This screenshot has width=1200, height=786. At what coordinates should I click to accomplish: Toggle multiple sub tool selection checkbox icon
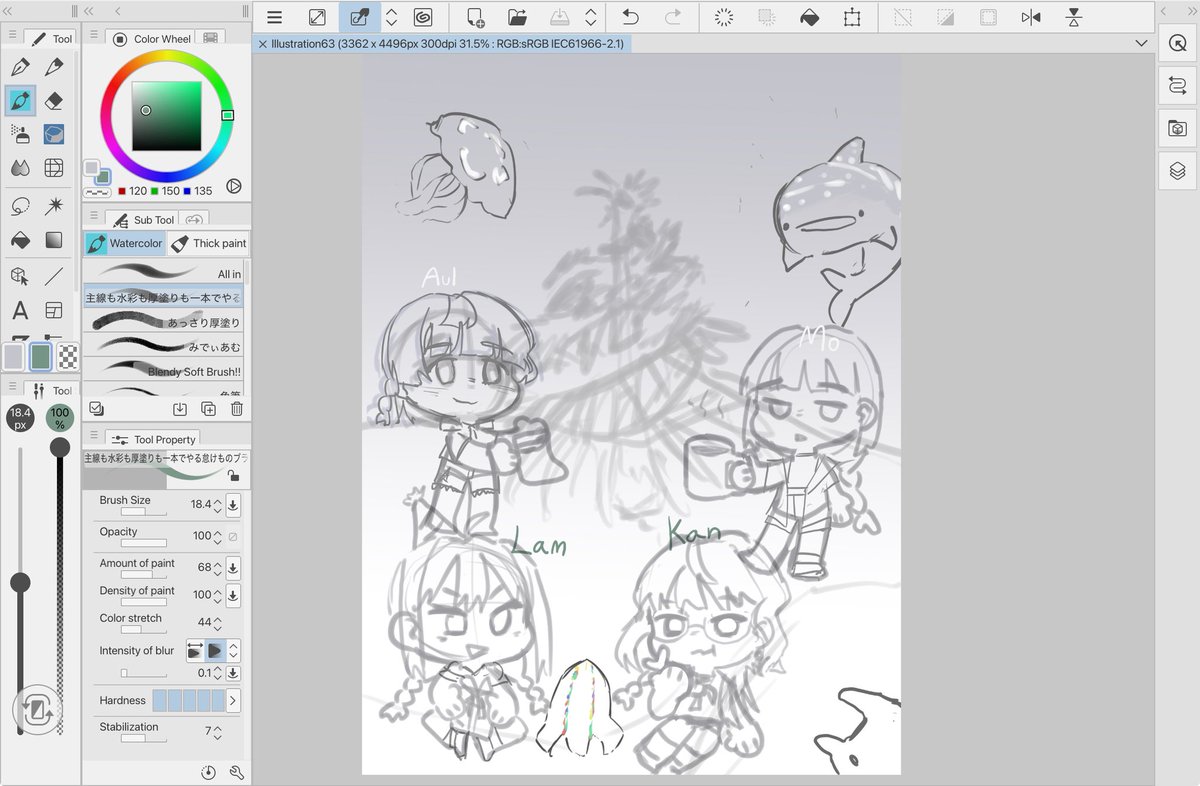click(x=96, y=408)
